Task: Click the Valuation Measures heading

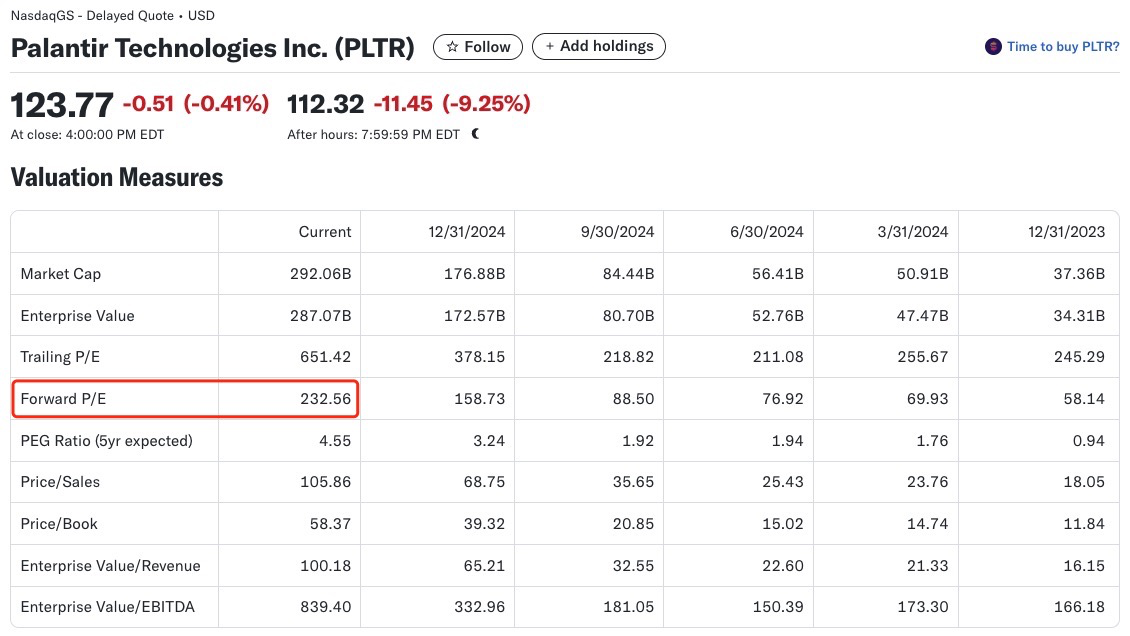Action: point(117,177)
